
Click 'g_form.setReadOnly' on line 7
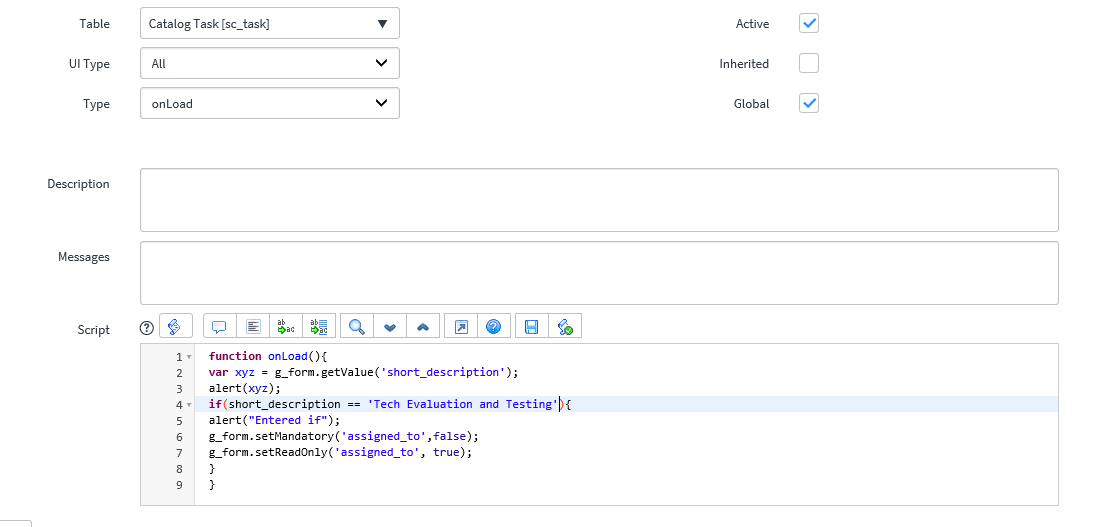click(268, 452)
